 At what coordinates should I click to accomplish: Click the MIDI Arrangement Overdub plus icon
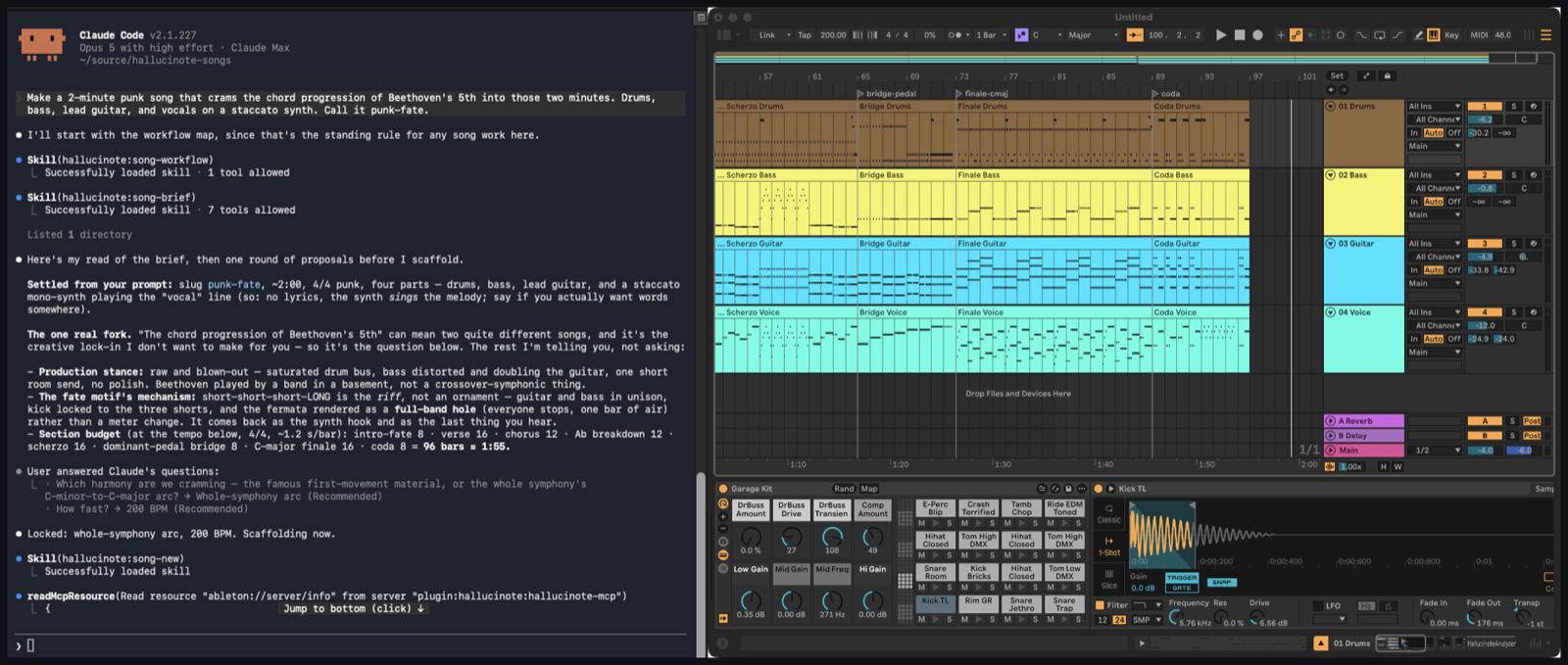(x=1280, y=35)
